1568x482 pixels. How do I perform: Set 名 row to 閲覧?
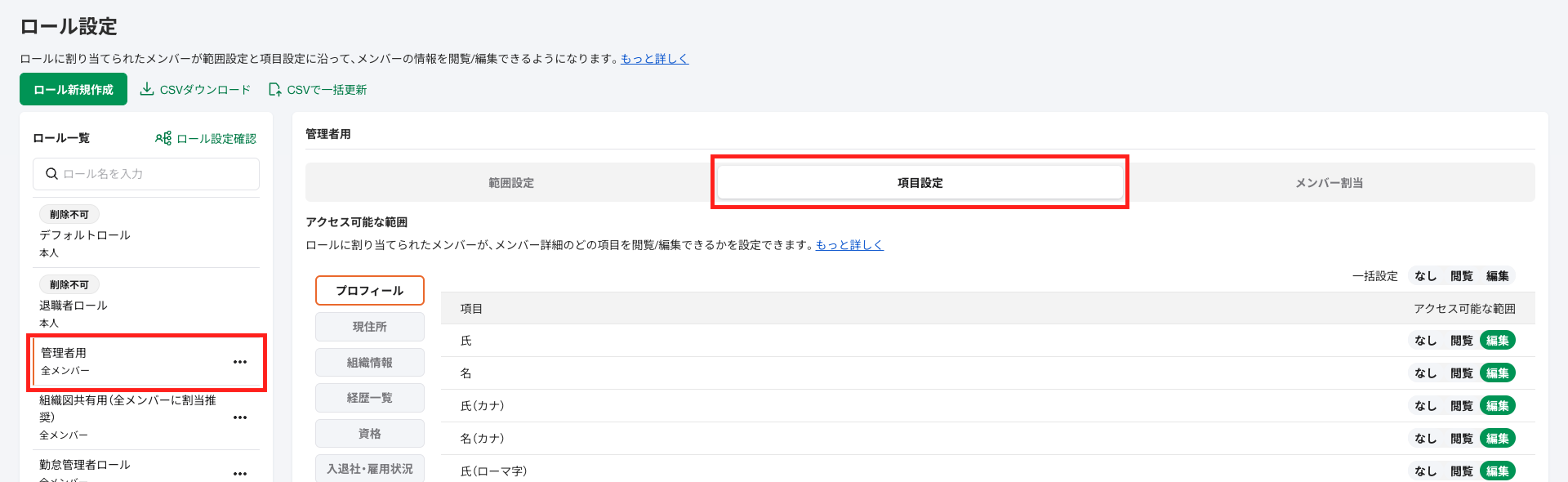coord(1462,373)
